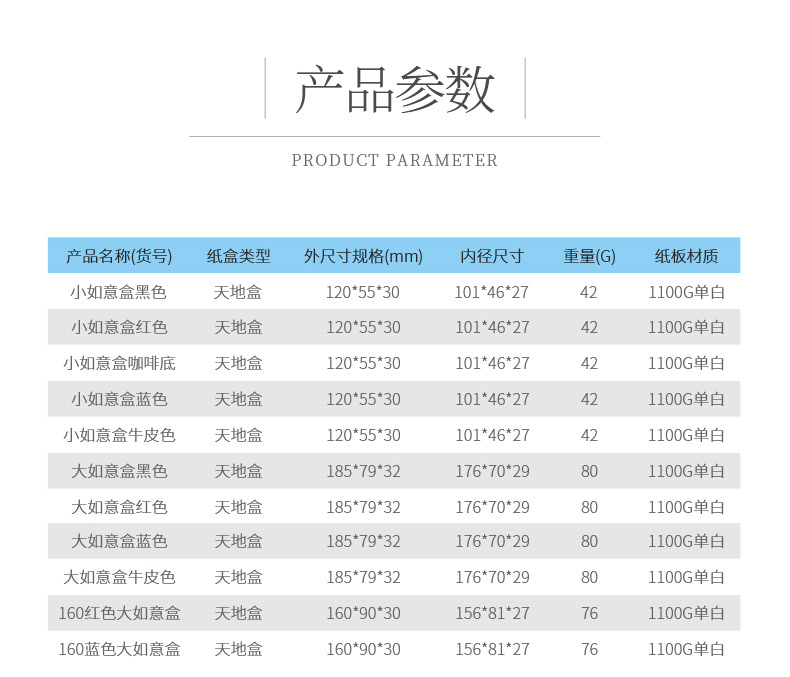This screenshot has width=790, height=677.
Task: Select the 小如意盒红色 product name cell
Action: click(x=119, y=327)
